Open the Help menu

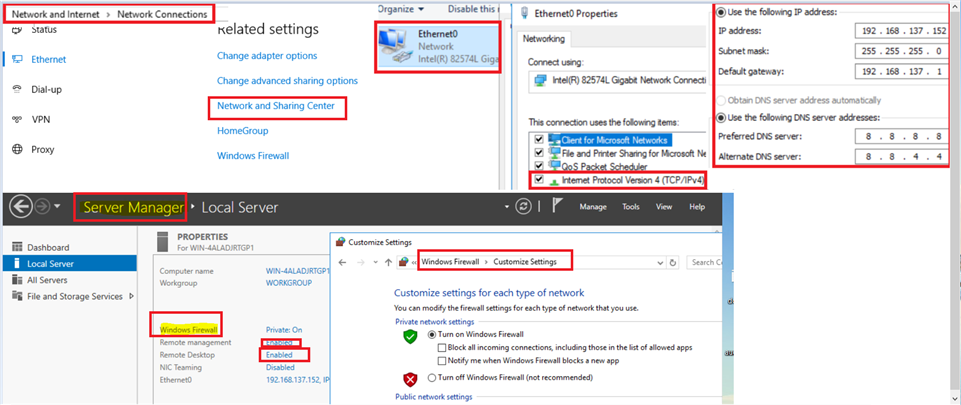[697, 207]
